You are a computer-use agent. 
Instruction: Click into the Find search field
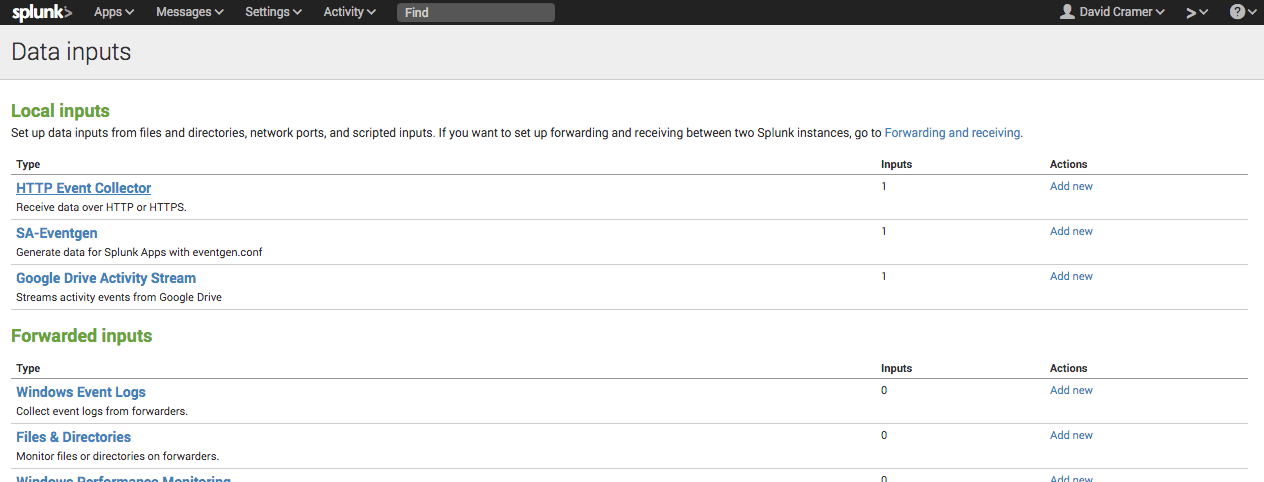tap(475, 12)
